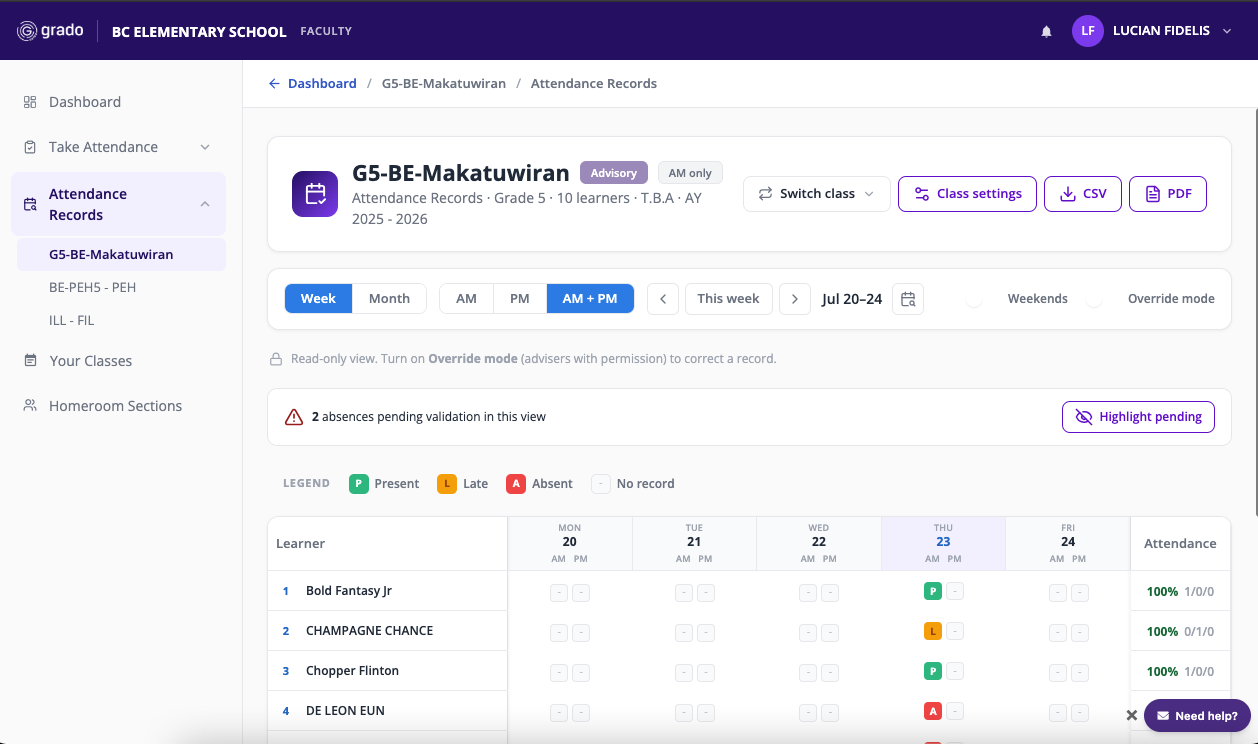Image resolution: width=1258 pixels, height=744 pixels.
Task: Dismiss the Need help widget
Action: (1132, 715)
